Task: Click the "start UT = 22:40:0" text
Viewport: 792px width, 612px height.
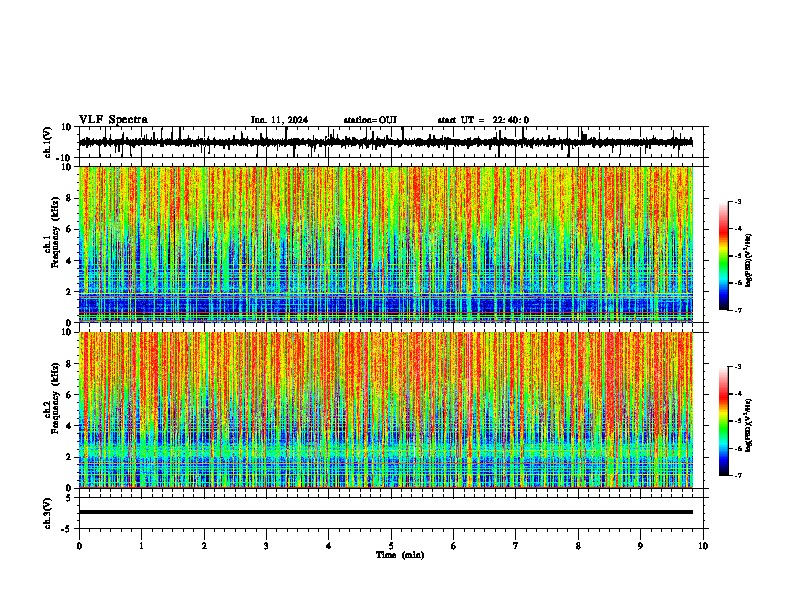Action: click(483, 120)
